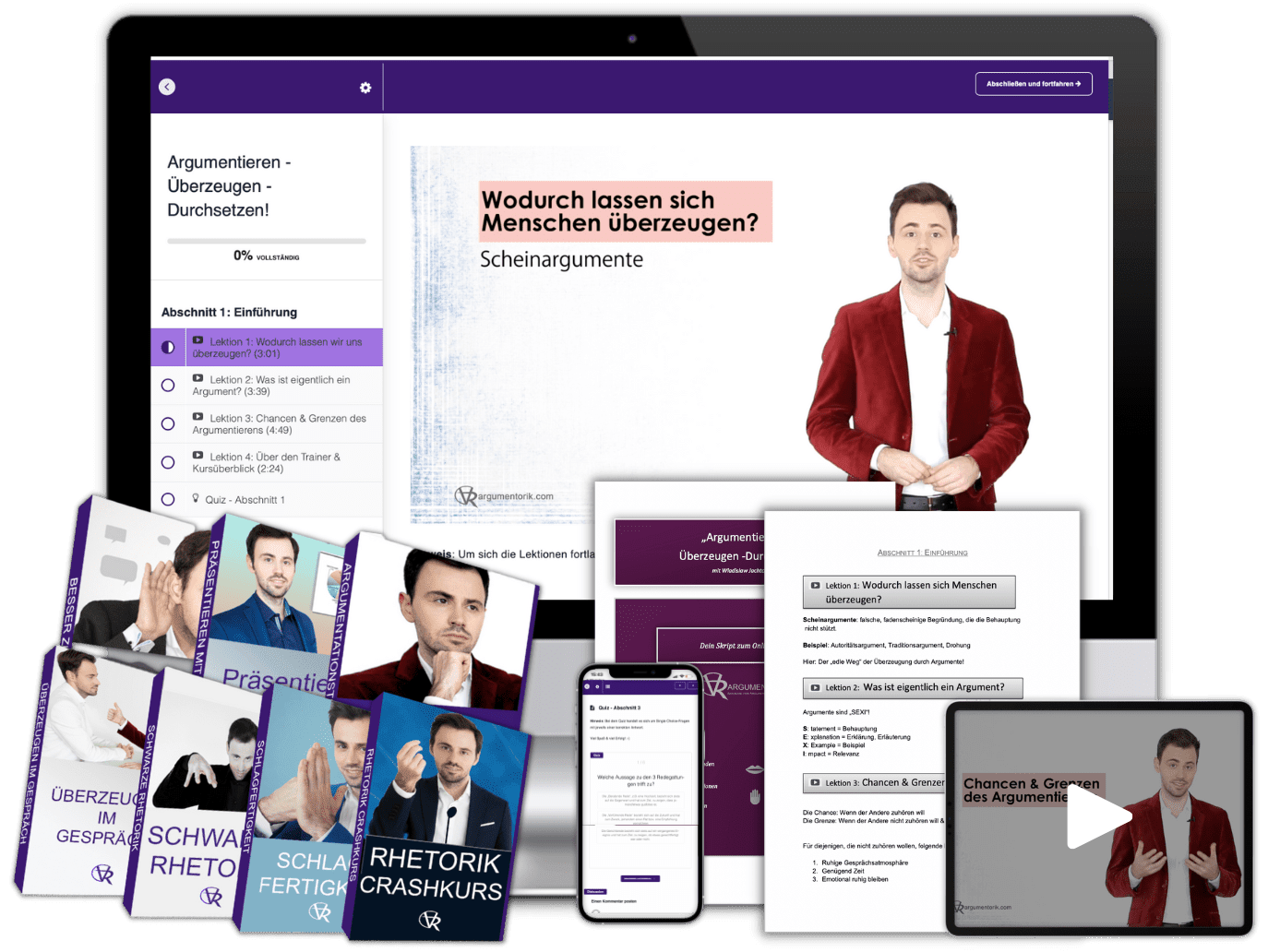The height and width of the screenshot is (952, 1268).
Task: Open the course title Argumentieren - Überzeugen - Durchsetzen
Action: [x=228, y=186]
